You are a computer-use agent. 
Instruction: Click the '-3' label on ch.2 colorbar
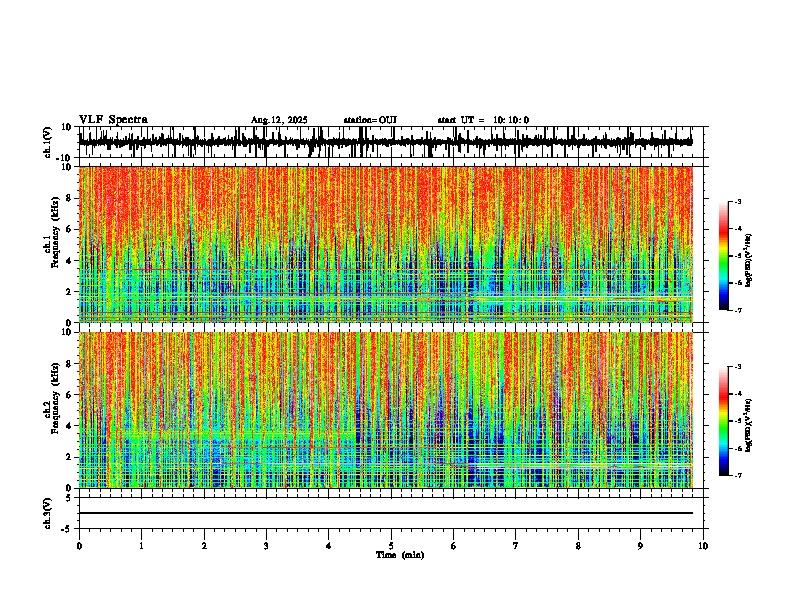click(738, 367)
